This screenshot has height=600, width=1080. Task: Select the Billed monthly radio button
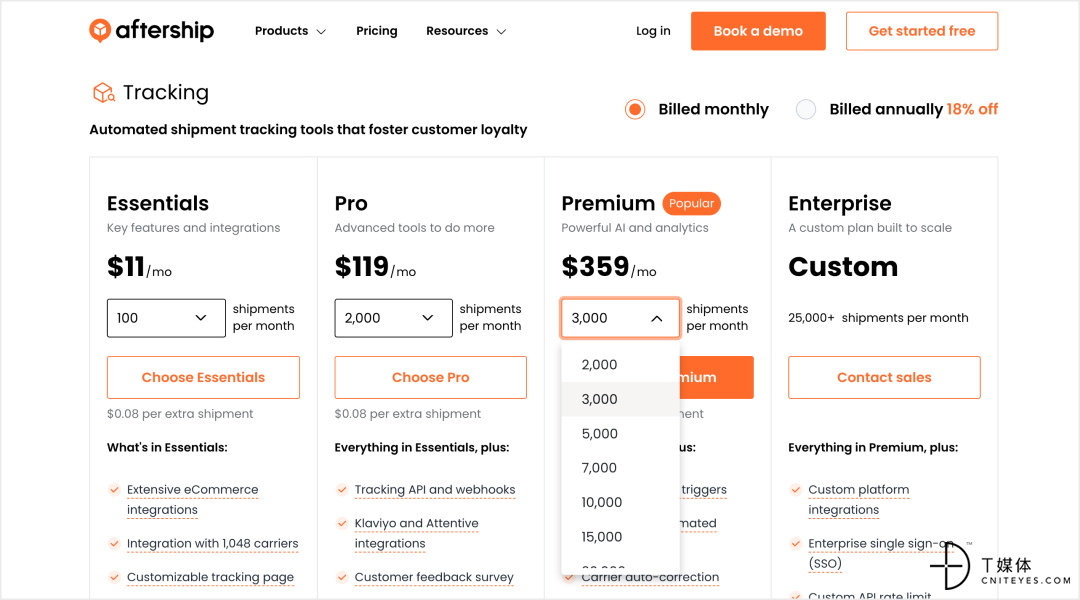click(635, 110)
